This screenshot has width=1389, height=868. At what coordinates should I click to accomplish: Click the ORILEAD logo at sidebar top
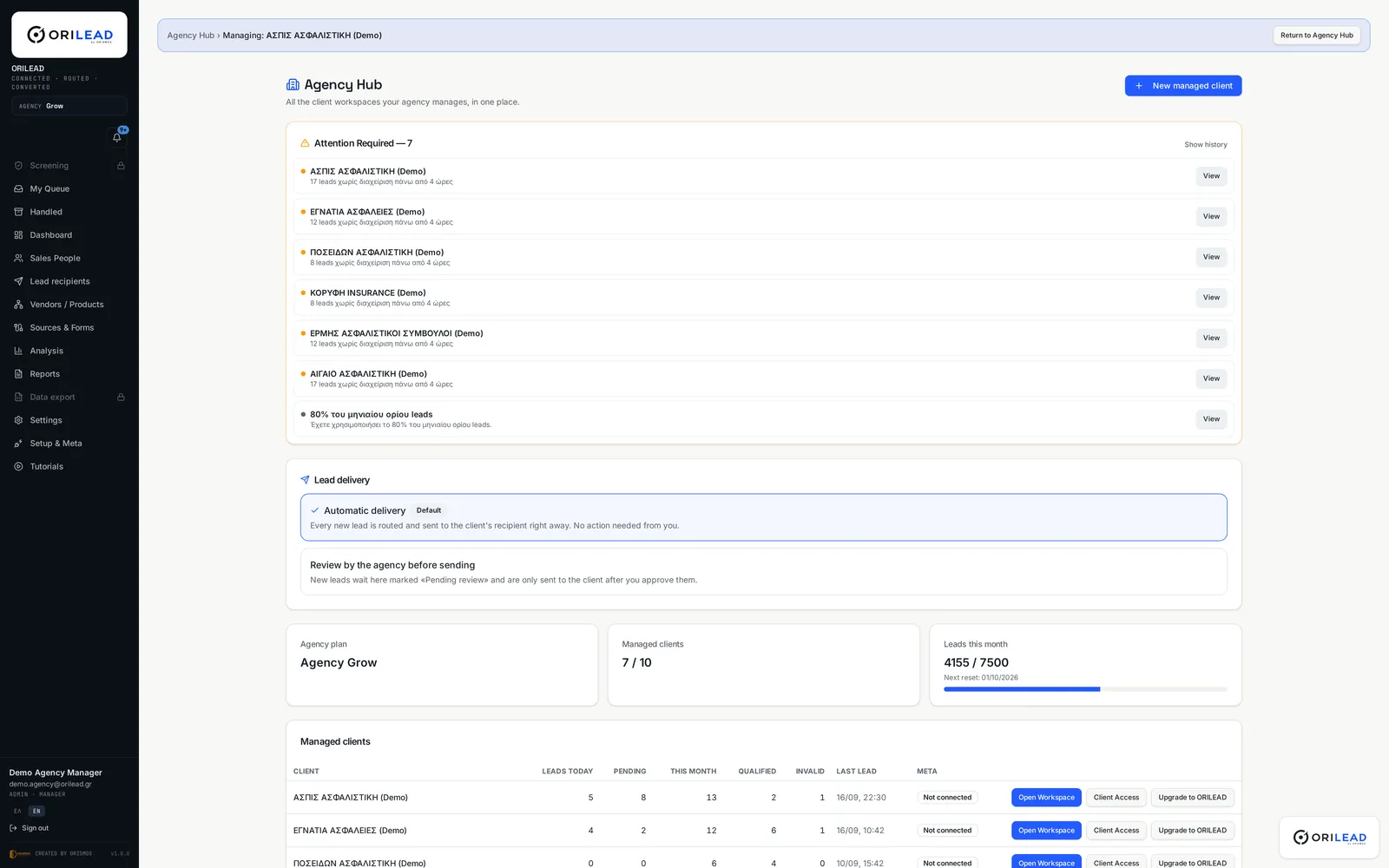click(x=69, y=35)
